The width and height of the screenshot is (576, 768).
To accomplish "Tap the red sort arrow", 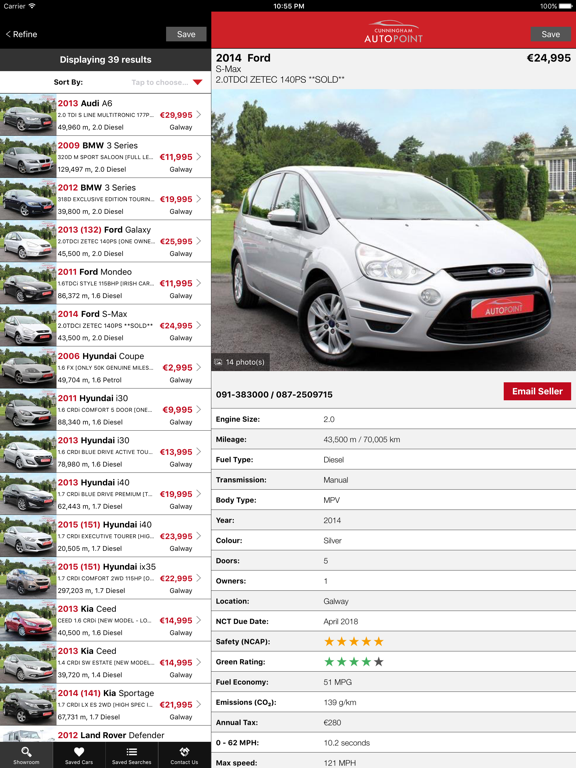I will click(197, 82).
